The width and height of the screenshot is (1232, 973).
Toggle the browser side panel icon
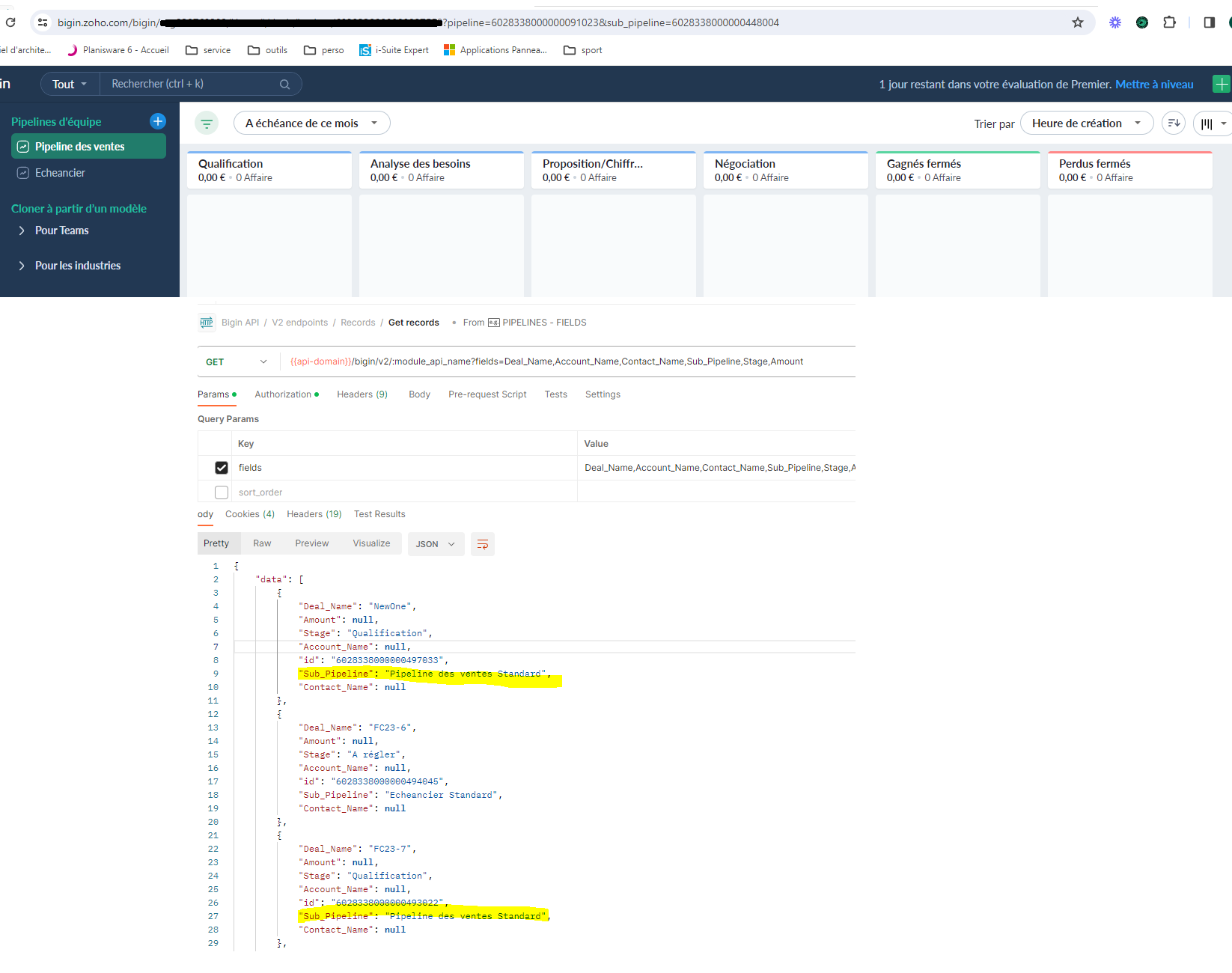click(1209, 22)
